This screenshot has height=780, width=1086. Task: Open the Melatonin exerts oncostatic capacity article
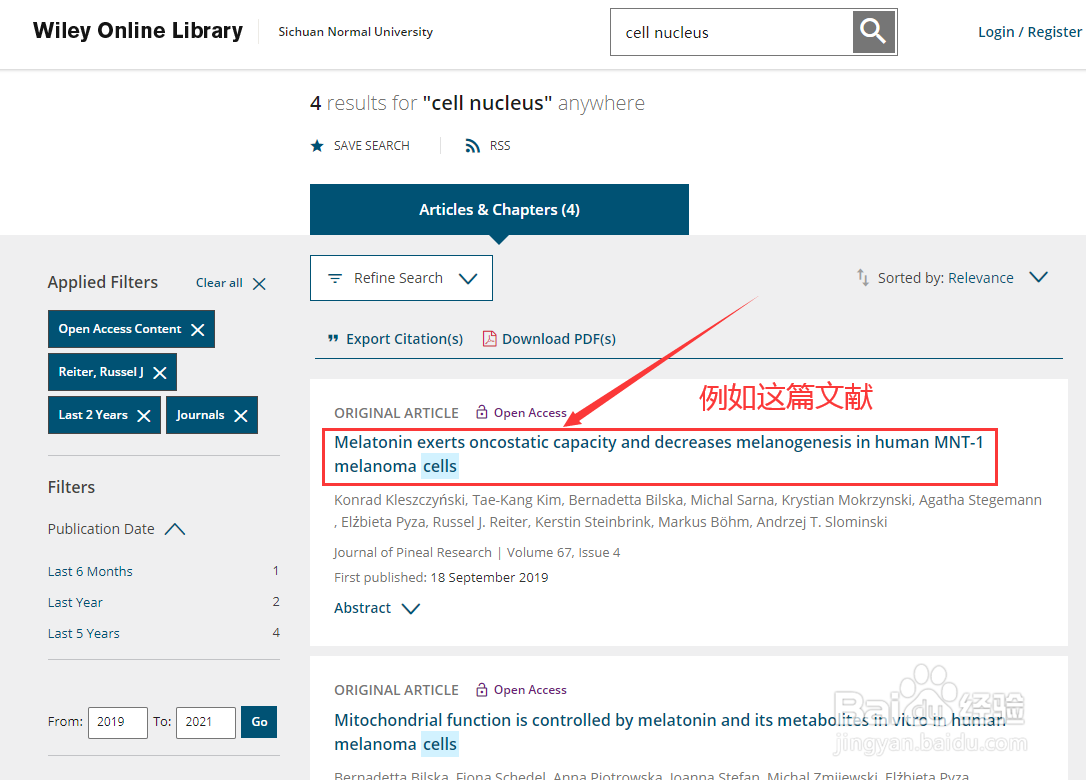tap(659, 454)
